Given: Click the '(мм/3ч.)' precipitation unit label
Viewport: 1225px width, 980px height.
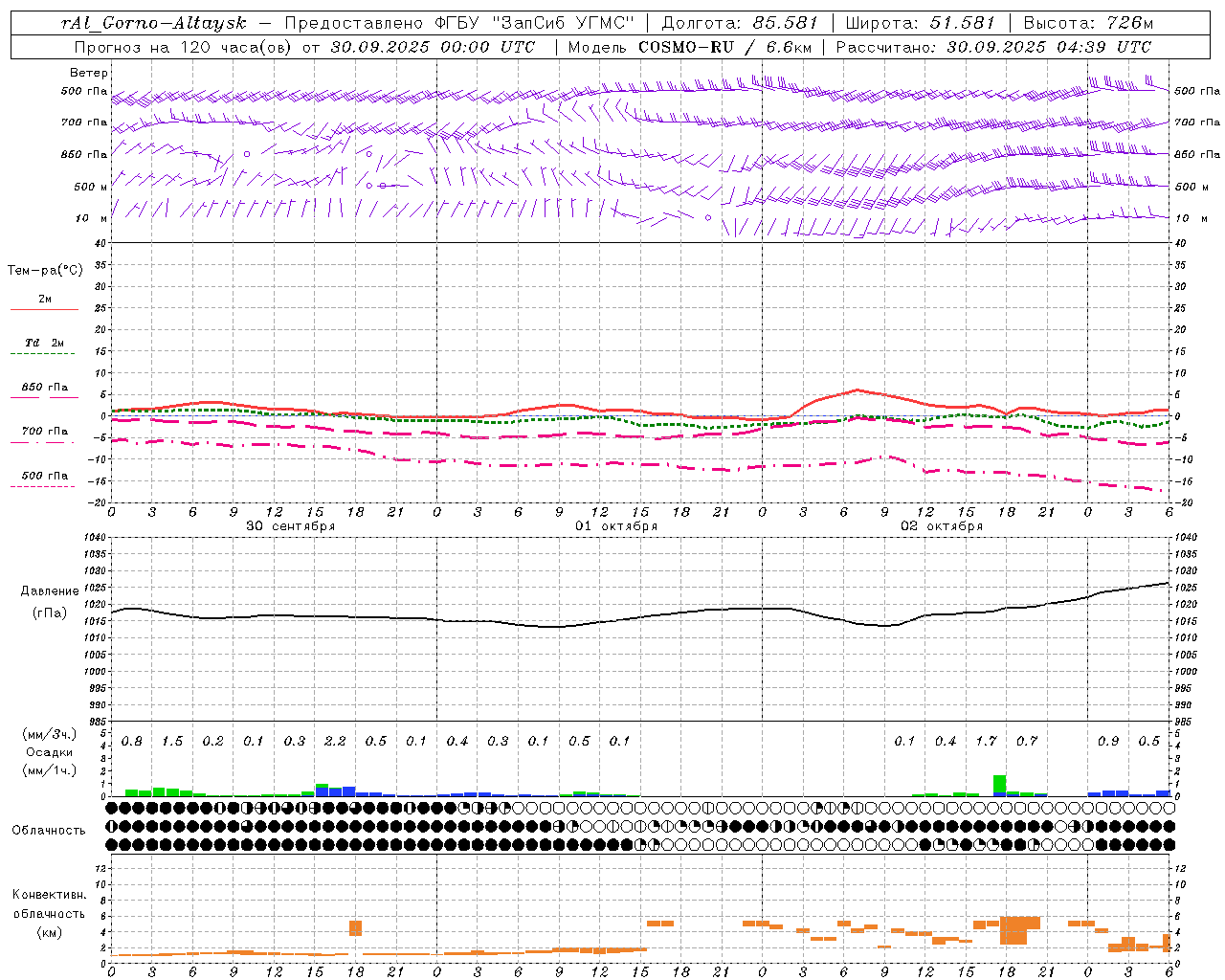Looking at the screenshot, I should tap(49, 734).
